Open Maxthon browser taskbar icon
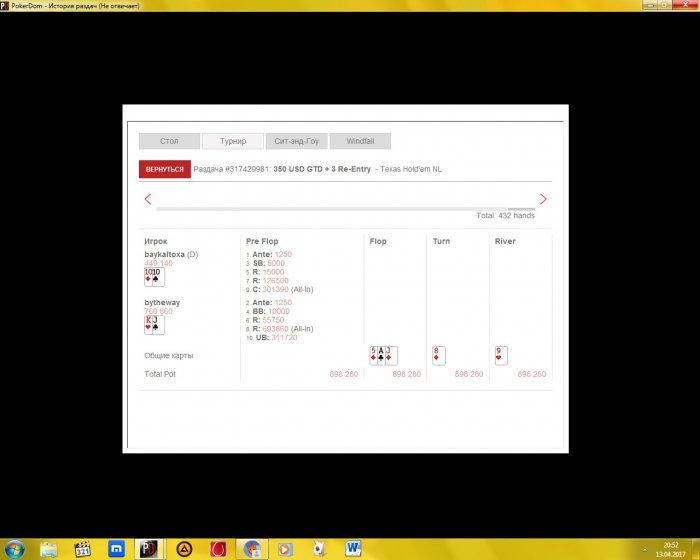The height and width of the screenshot is (560, 700). 117,549
